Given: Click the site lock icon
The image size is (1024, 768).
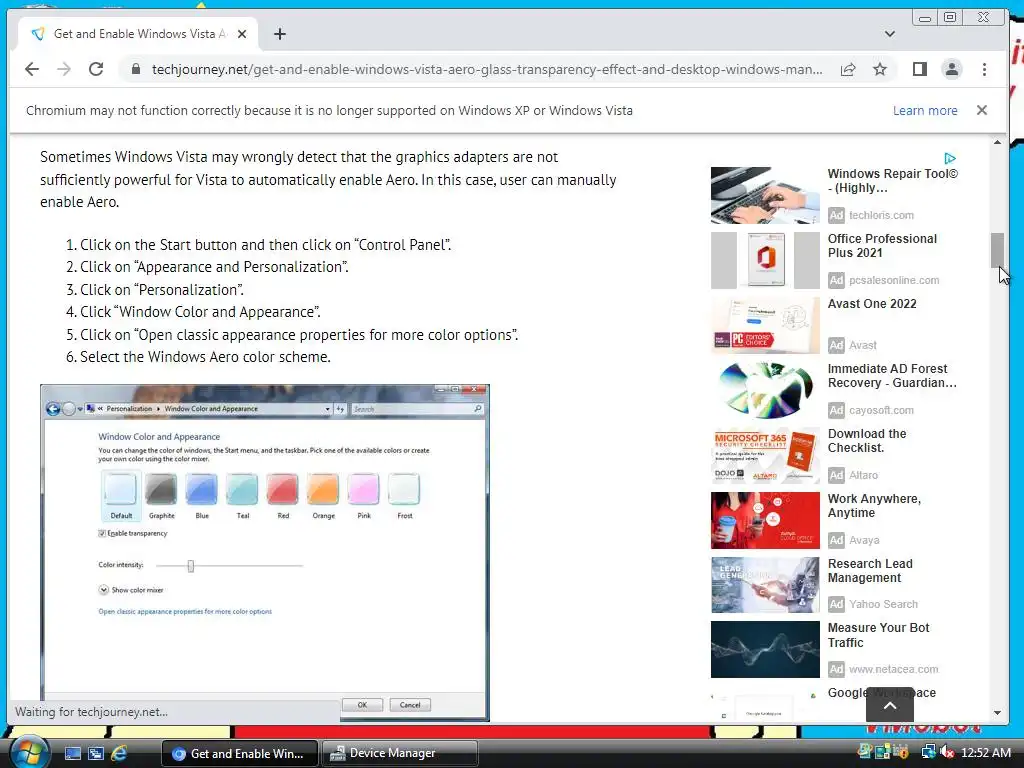Looking at the screenshot, I should coord(135,69).
